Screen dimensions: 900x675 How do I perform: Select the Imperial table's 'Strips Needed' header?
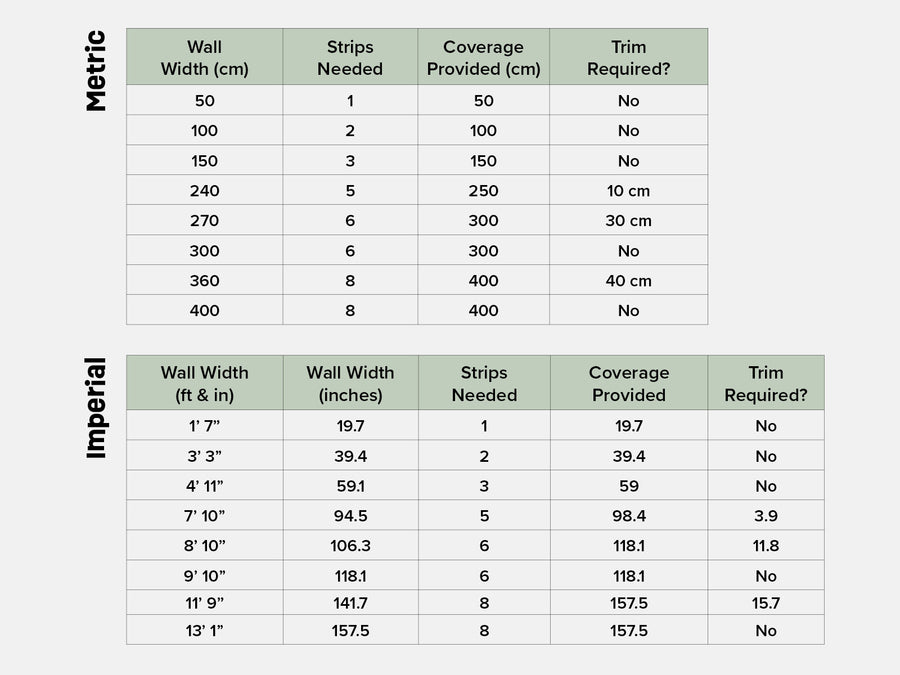click(484, 383)
